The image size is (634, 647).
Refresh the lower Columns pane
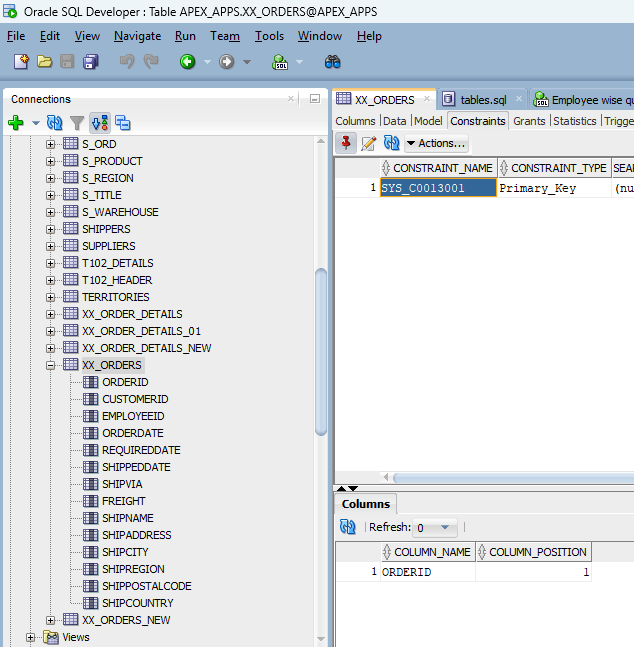[348, 527]
